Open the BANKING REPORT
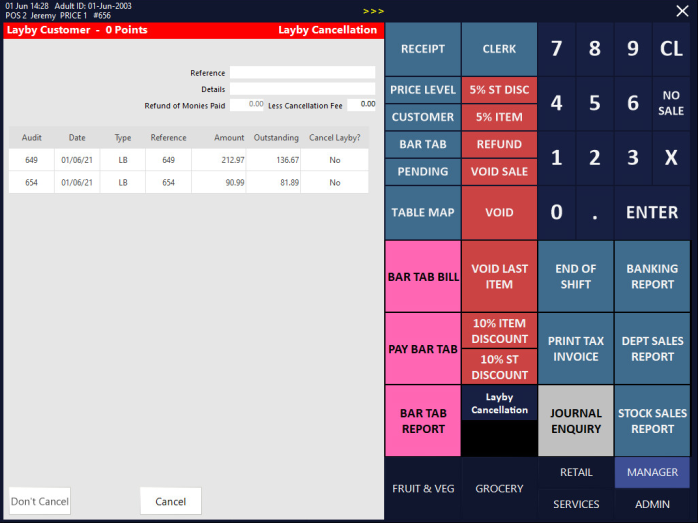The width and height of the screenshot is (698, 523). (652, 276)
